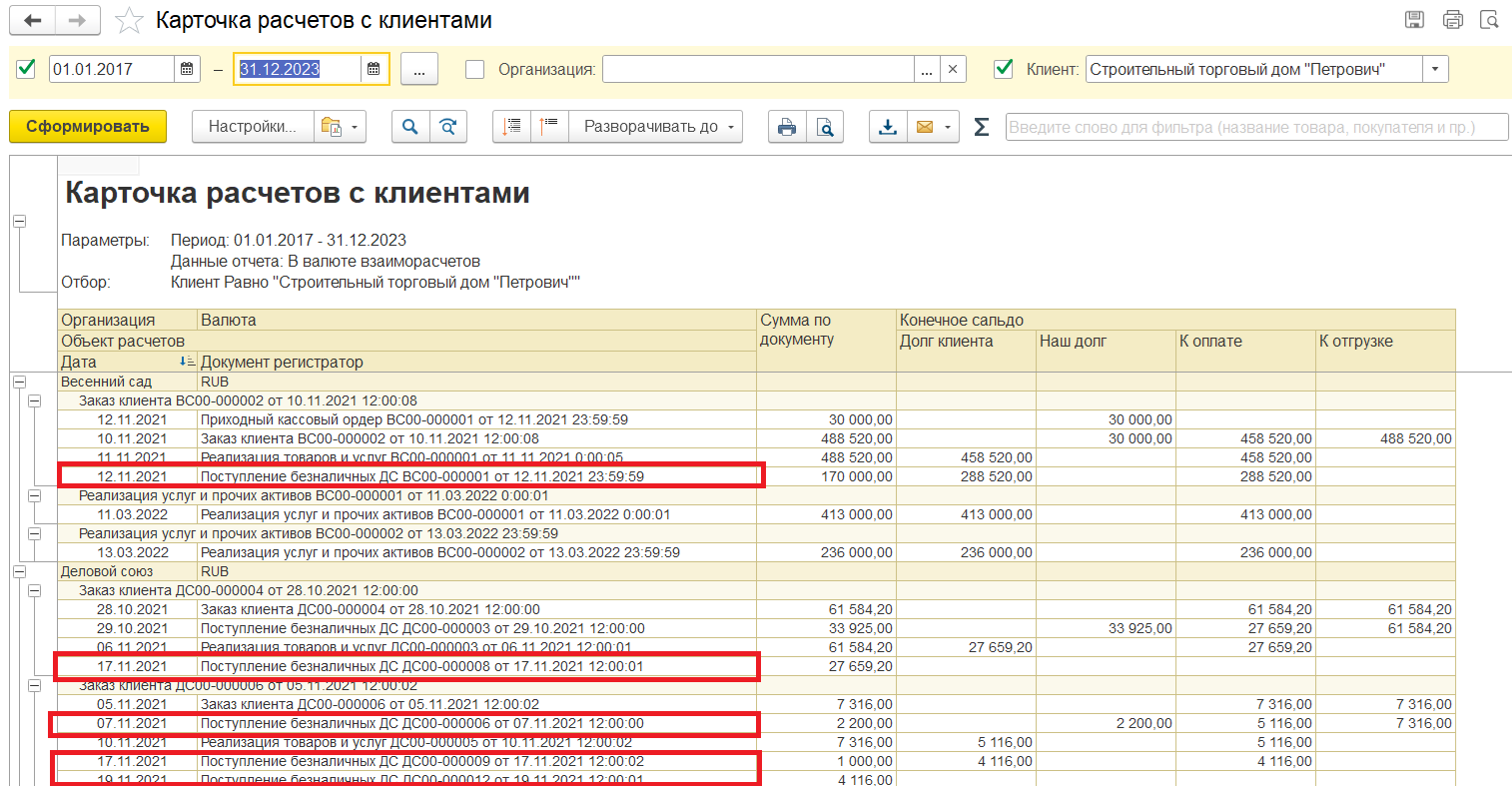Save report with download arrow icon
This screenshot has height=786, width=1512.
(x=888, y=127)
